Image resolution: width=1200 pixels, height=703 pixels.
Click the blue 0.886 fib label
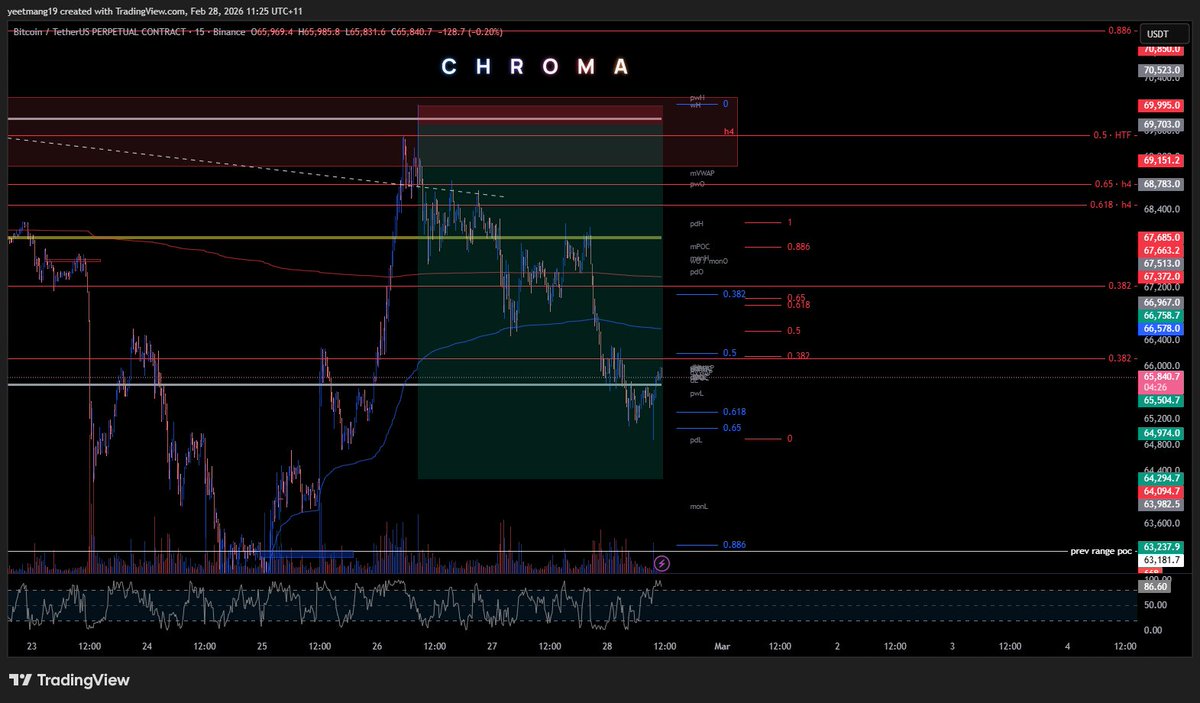735,545
